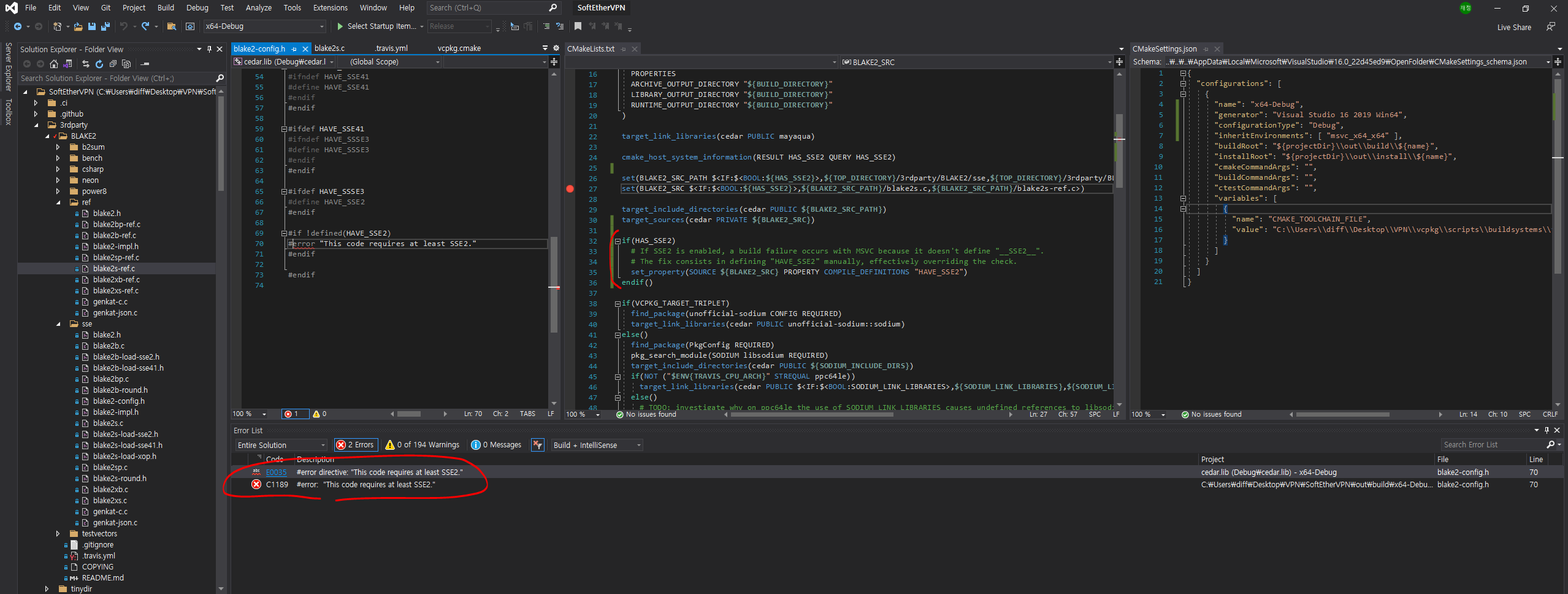Screen dimensions: 1568x594
Task: Collapse All items in Solution Explorer
Action: (113, 63)
